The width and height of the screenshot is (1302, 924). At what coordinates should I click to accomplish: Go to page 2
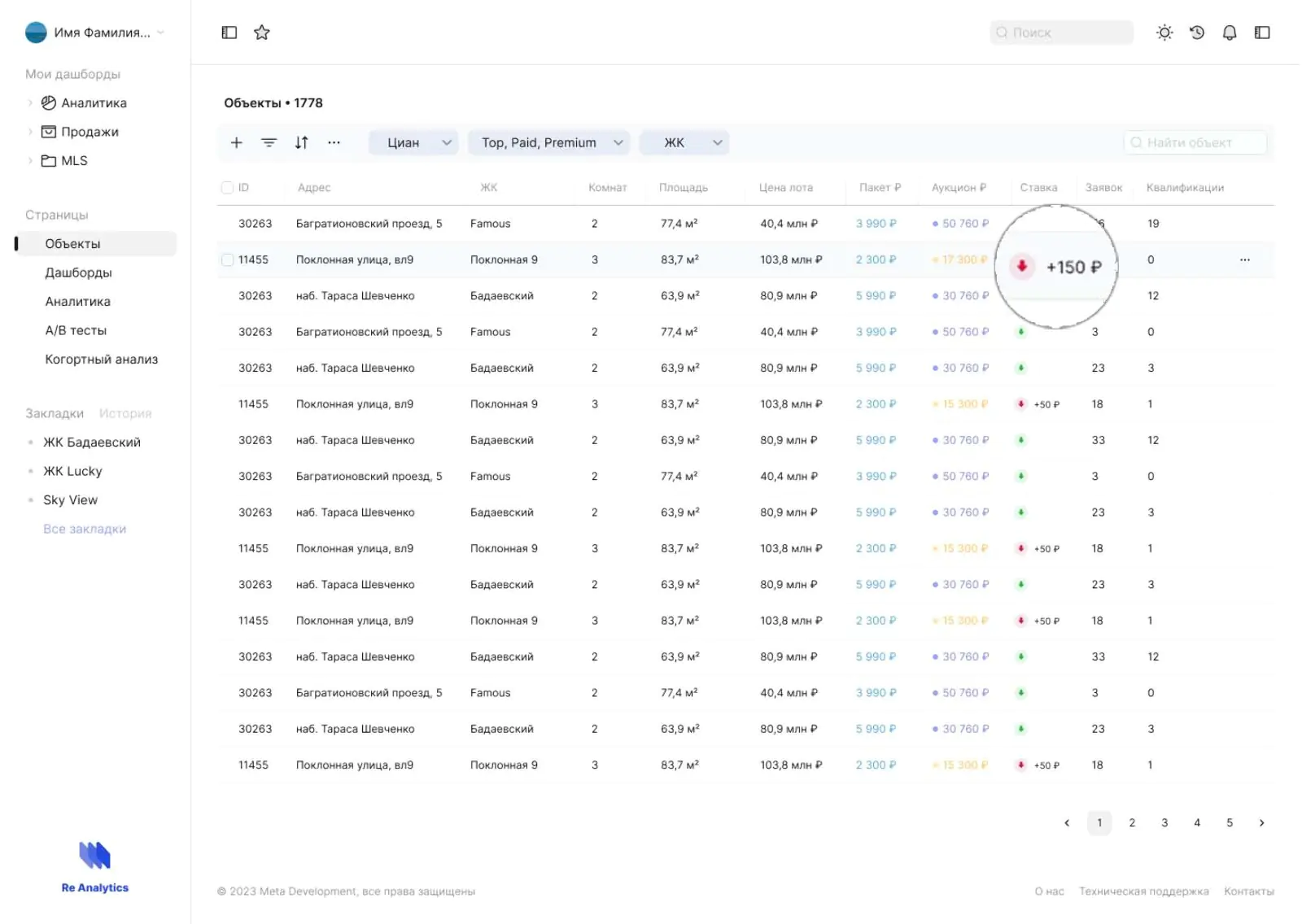pyautogui.click(x=1132, y=823)
